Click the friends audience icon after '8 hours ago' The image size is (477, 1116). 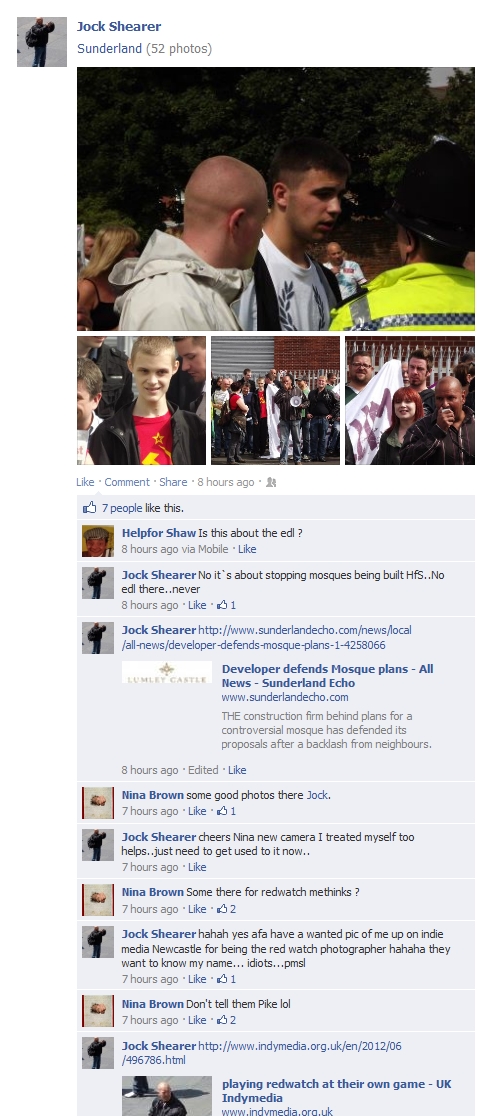click(x=271, y=483)
